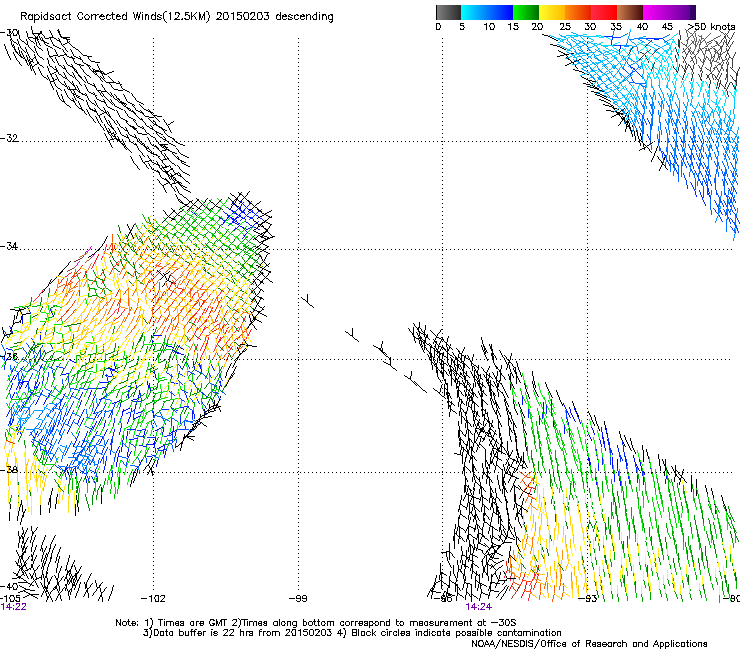Select the latitude label "-40"
740x650 pixels.
pyautogui.click(x=9, y=586)
